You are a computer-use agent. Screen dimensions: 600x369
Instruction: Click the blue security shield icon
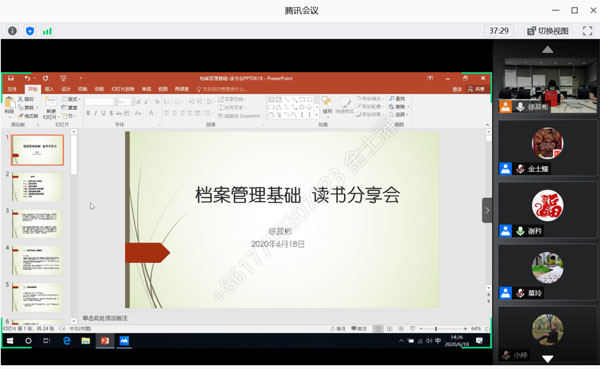[30, 31]
